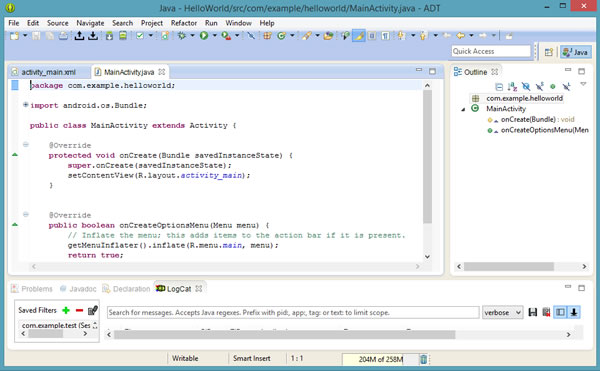
Task: Open the Debug configurations dropdown arrow
Action: click(192, 36)
